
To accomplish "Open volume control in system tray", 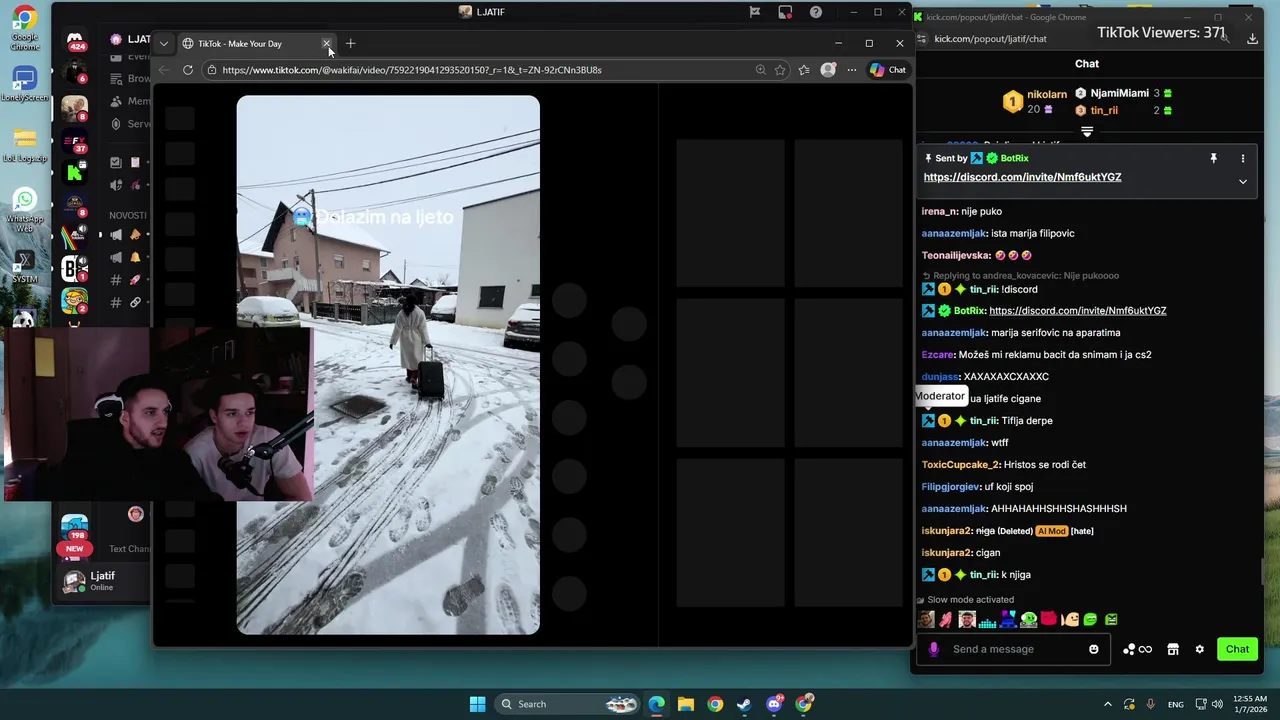I will point(1219,704).
